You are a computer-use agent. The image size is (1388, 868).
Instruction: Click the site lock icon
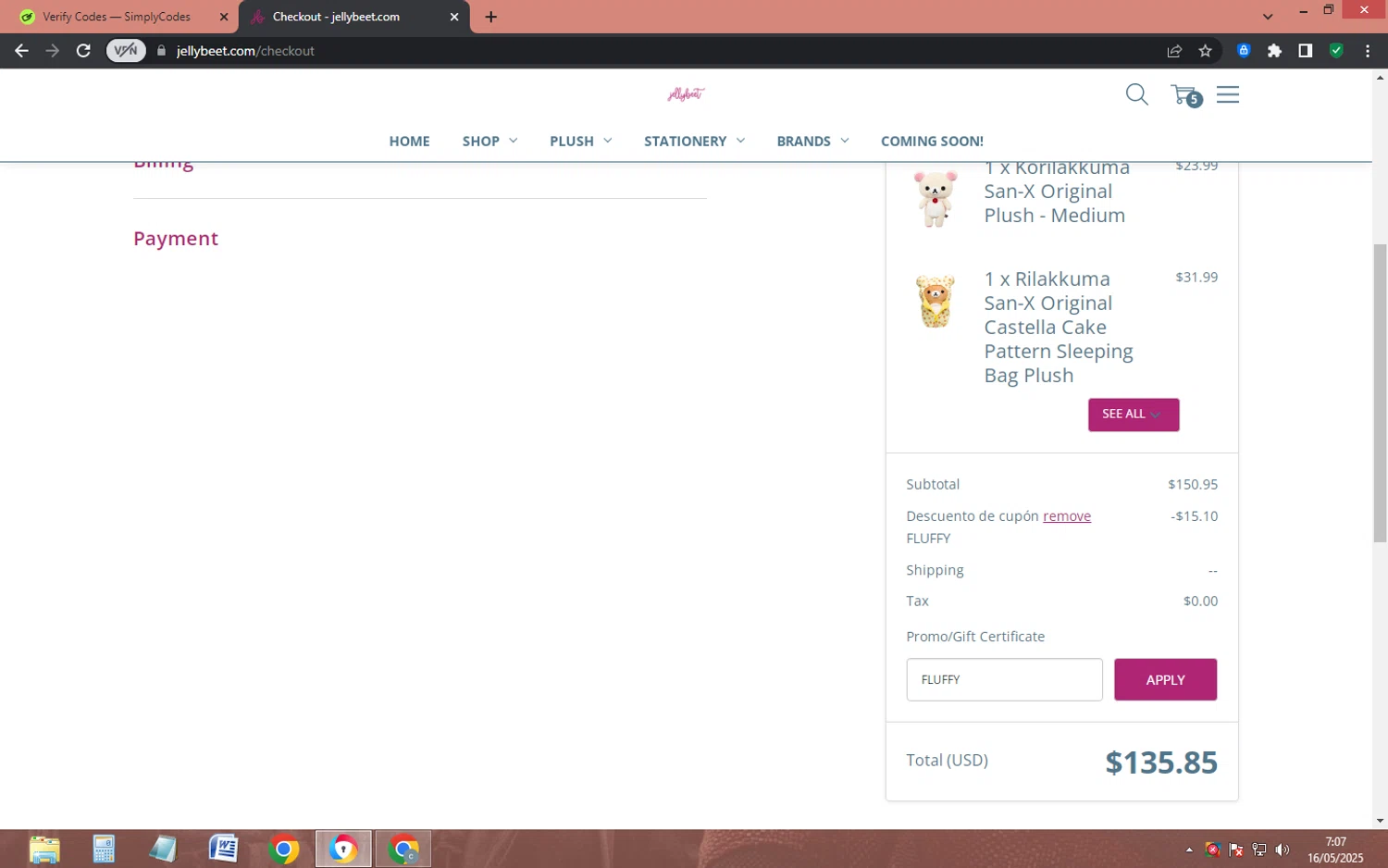[162, 51]
